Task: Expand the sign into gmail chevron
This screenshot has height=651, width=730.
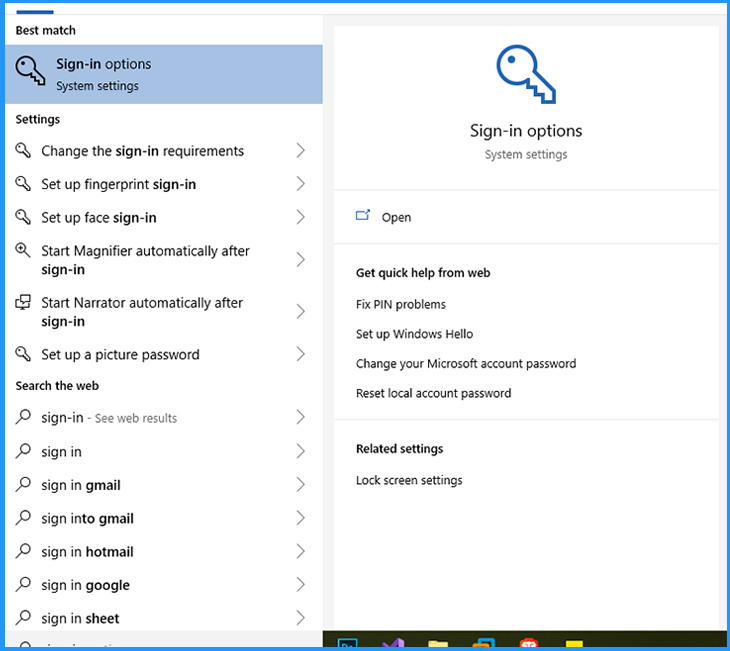Action: tap(301, 518)
